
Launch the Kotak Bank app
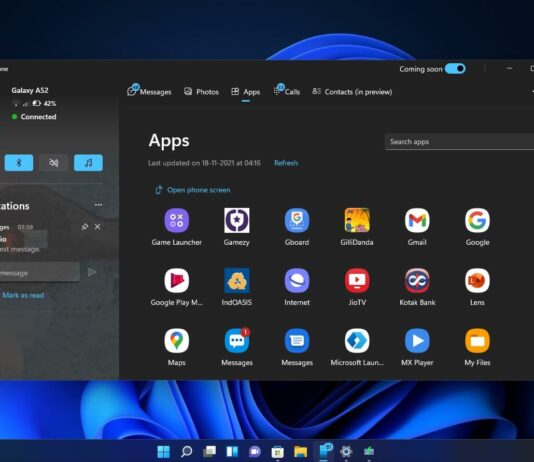point(417,281)
